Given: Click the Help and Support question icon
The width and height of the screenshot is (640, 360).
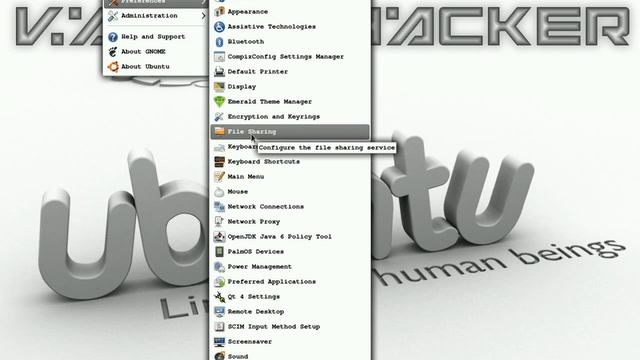Looking at the screenshot, I should click(113, 37).
